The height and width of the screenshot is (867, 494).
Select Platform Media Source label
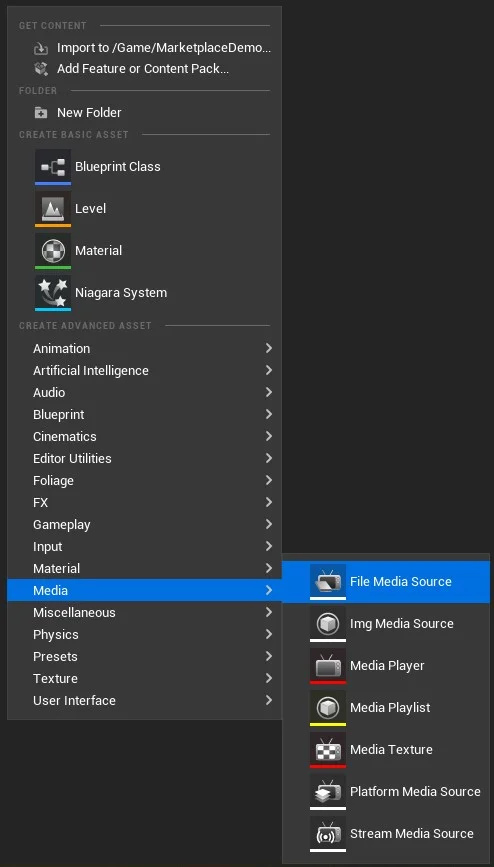415,792
